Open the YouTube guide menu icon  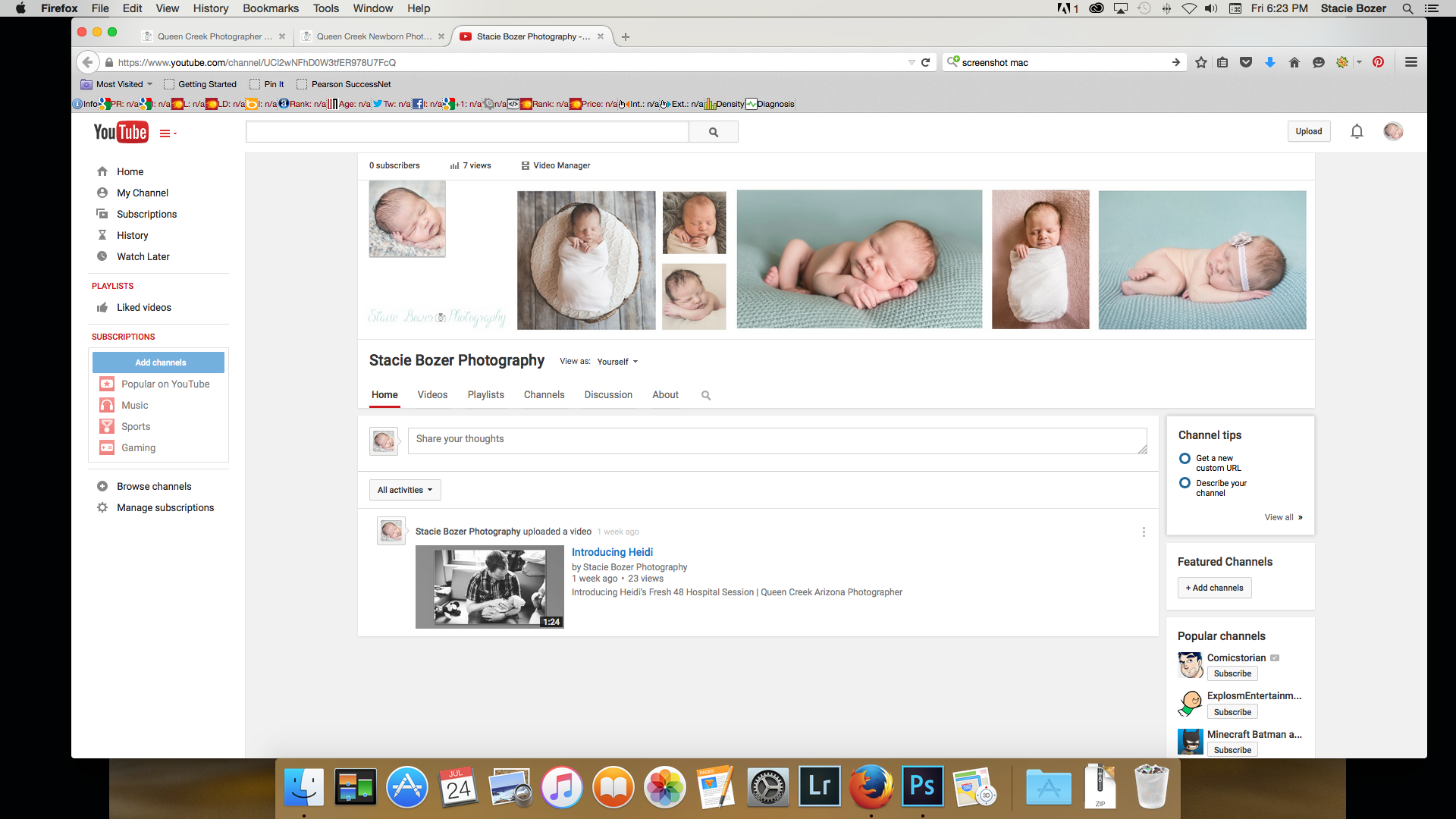coord(168,133)
